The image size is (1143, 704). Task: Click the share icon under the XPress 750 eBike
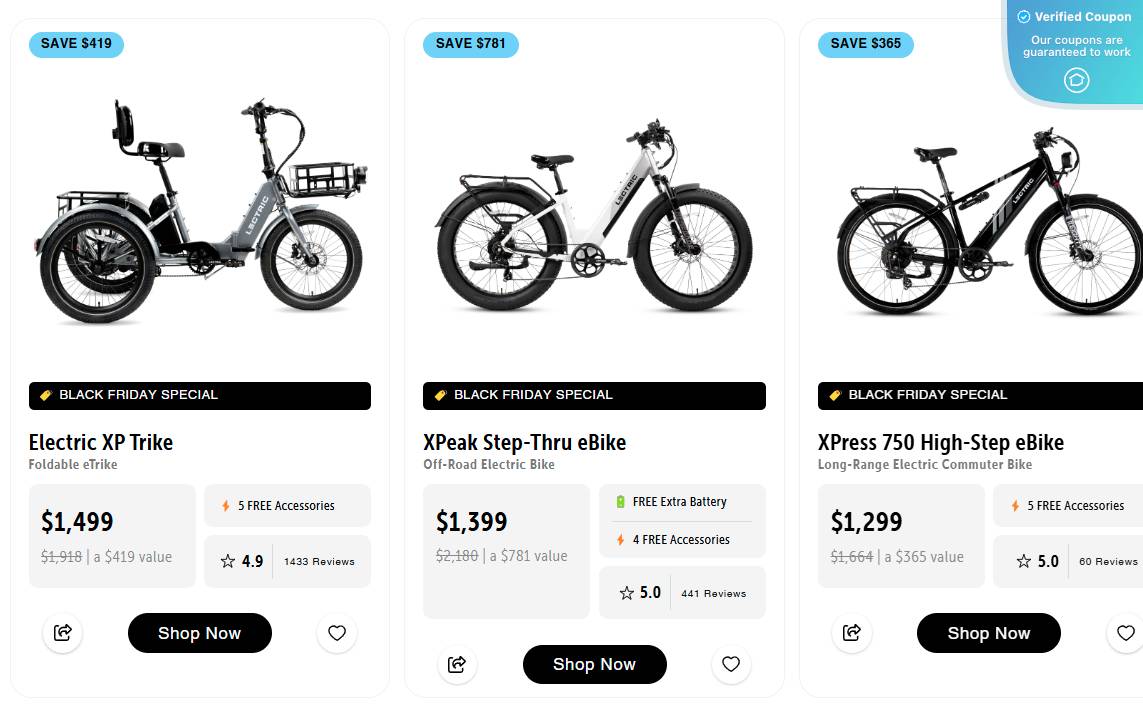click(x=851, y=632)
